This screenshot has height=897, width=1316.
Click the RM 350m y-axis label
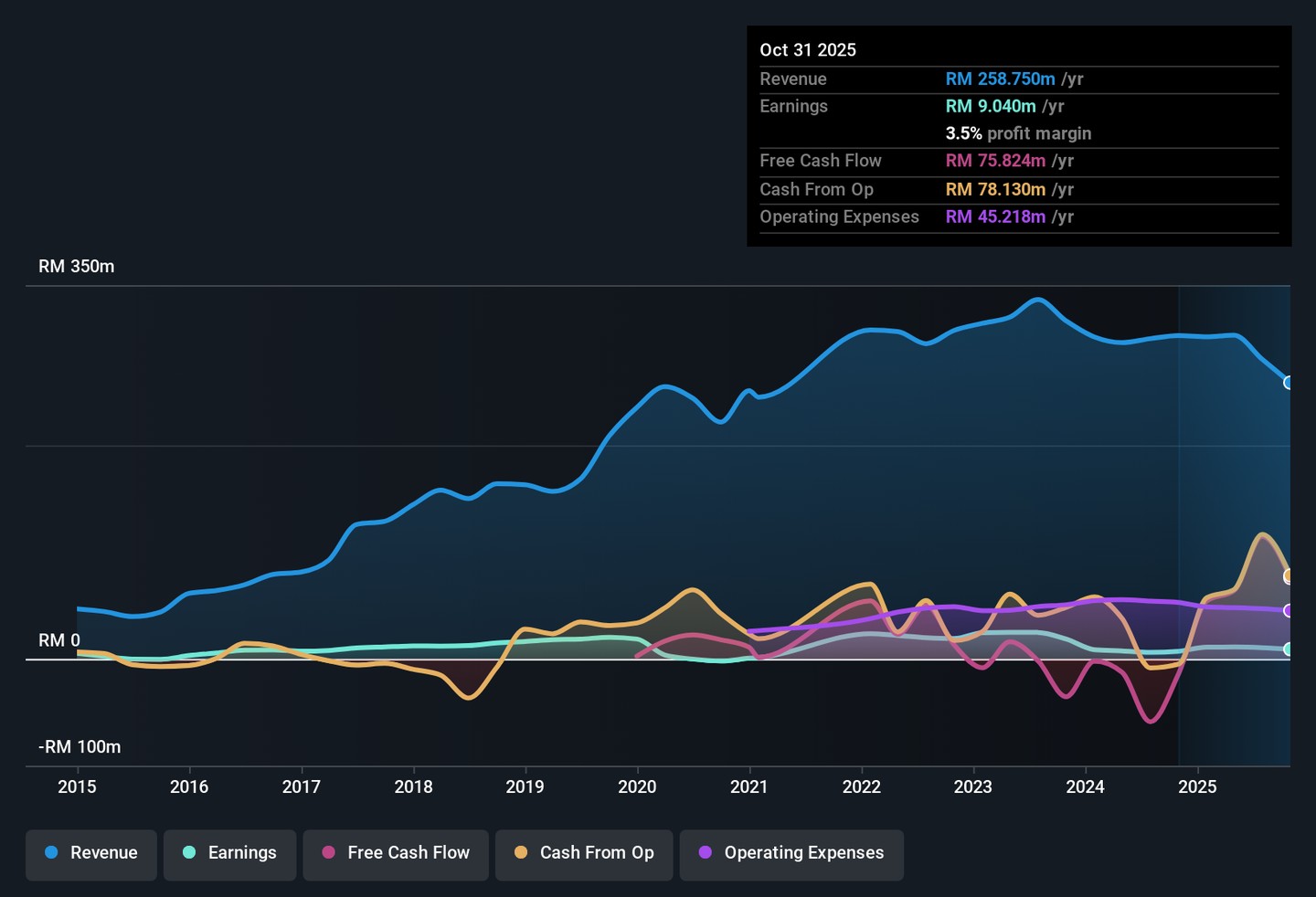[x=77, y=267]
